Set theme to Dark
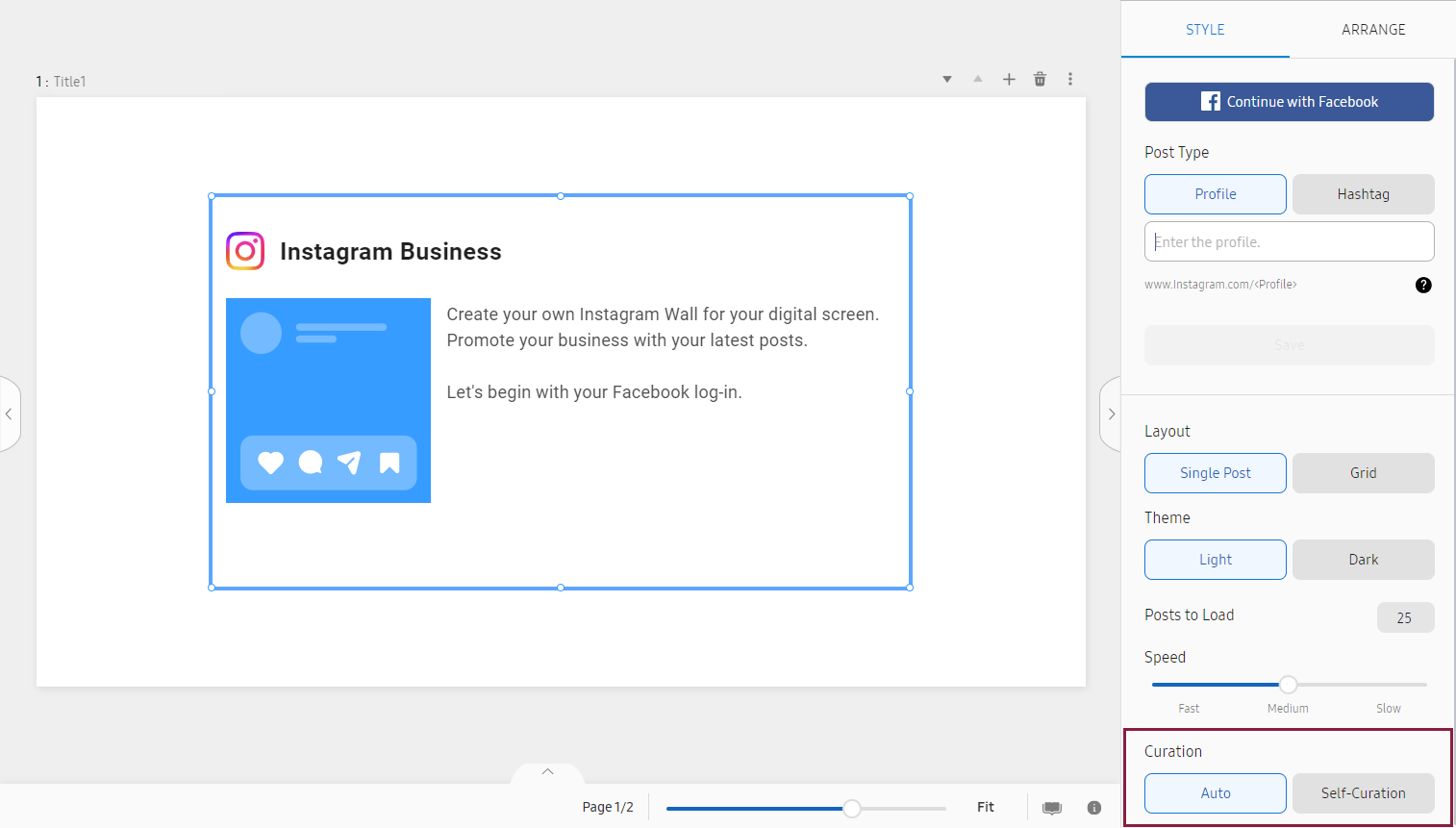The height and width of the screenshot is (828, 1456). tap(1364, 560)
